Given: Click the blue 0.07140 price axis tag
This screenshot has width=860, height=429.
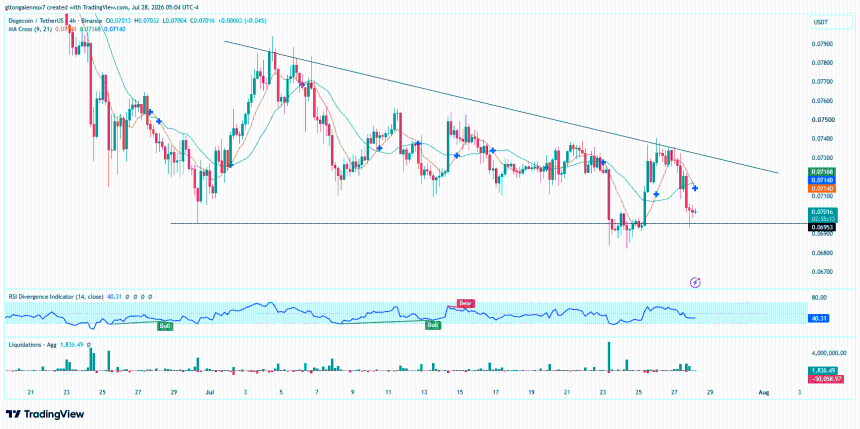Looking at the screenshot, I should pos(821,180).
